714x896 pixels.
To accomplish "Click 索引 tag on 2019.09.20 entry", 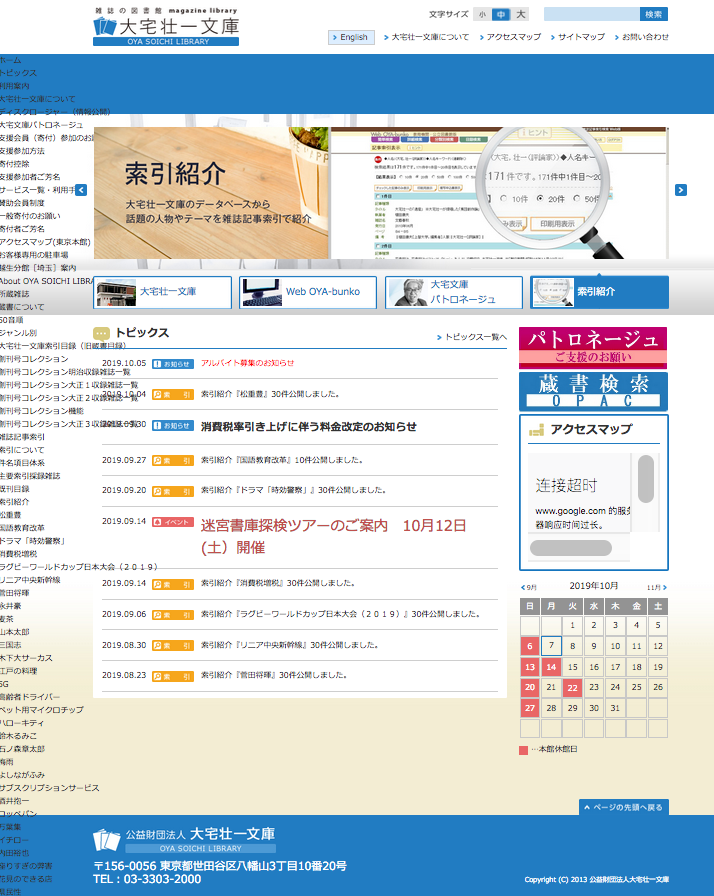I will [173, 491].
